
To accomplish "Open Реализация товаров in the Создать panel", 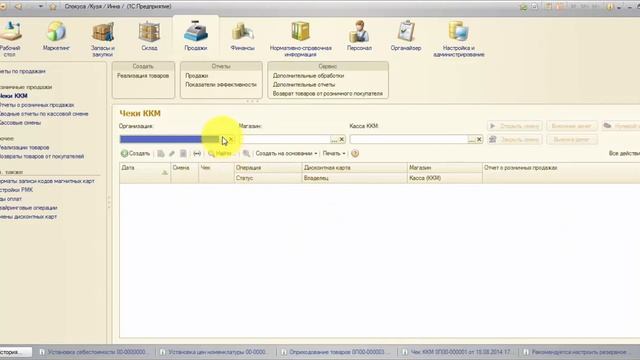I will click(143, 76).
